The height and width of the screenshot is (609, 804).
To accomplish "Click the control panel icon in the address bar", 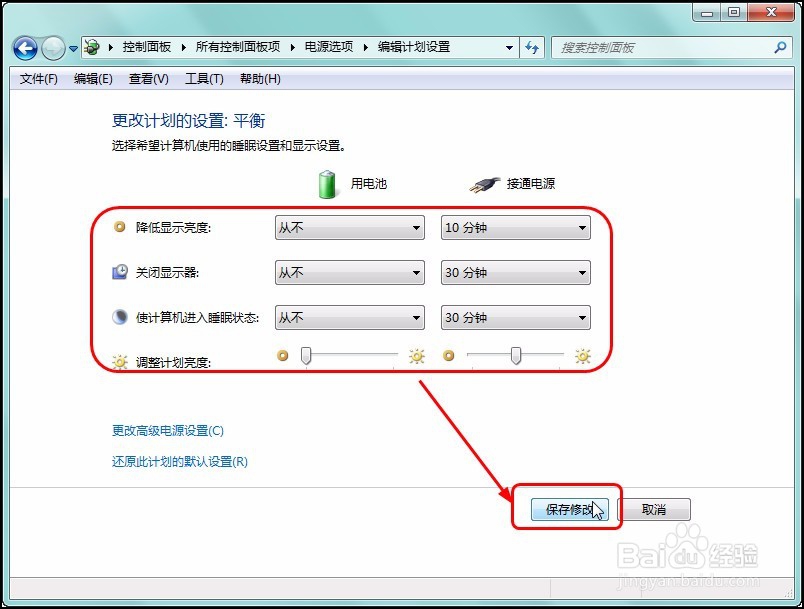I will (90, 46).
